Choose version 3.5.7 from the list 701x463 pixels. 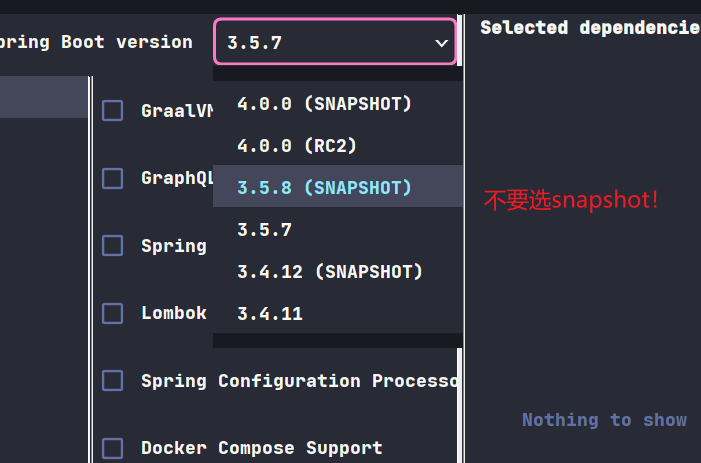click(x=338, y=229)
